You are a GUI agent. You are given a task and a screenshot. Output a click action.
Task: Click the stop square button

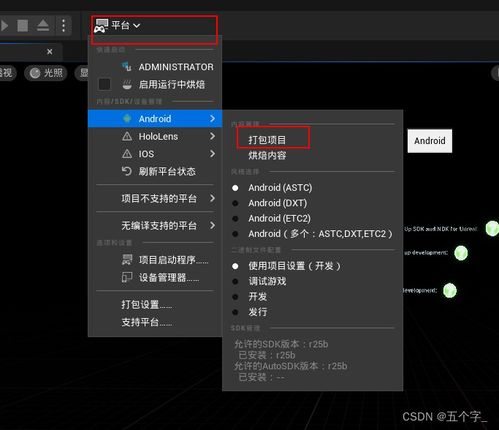23,25
